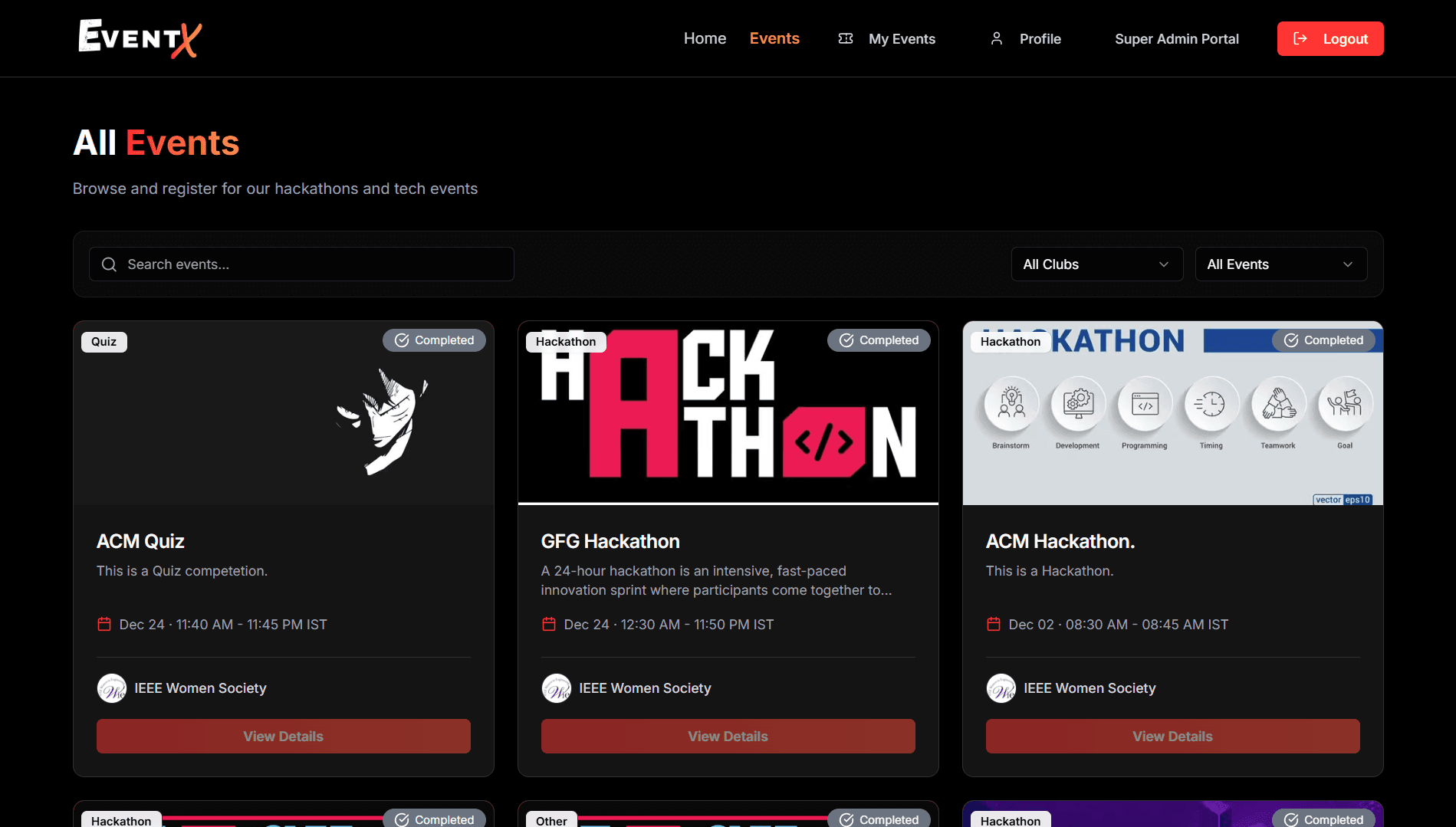Screen dimensions: 1456x827
Task: Click the logout arrow icon
Action: coord(1300,38)
